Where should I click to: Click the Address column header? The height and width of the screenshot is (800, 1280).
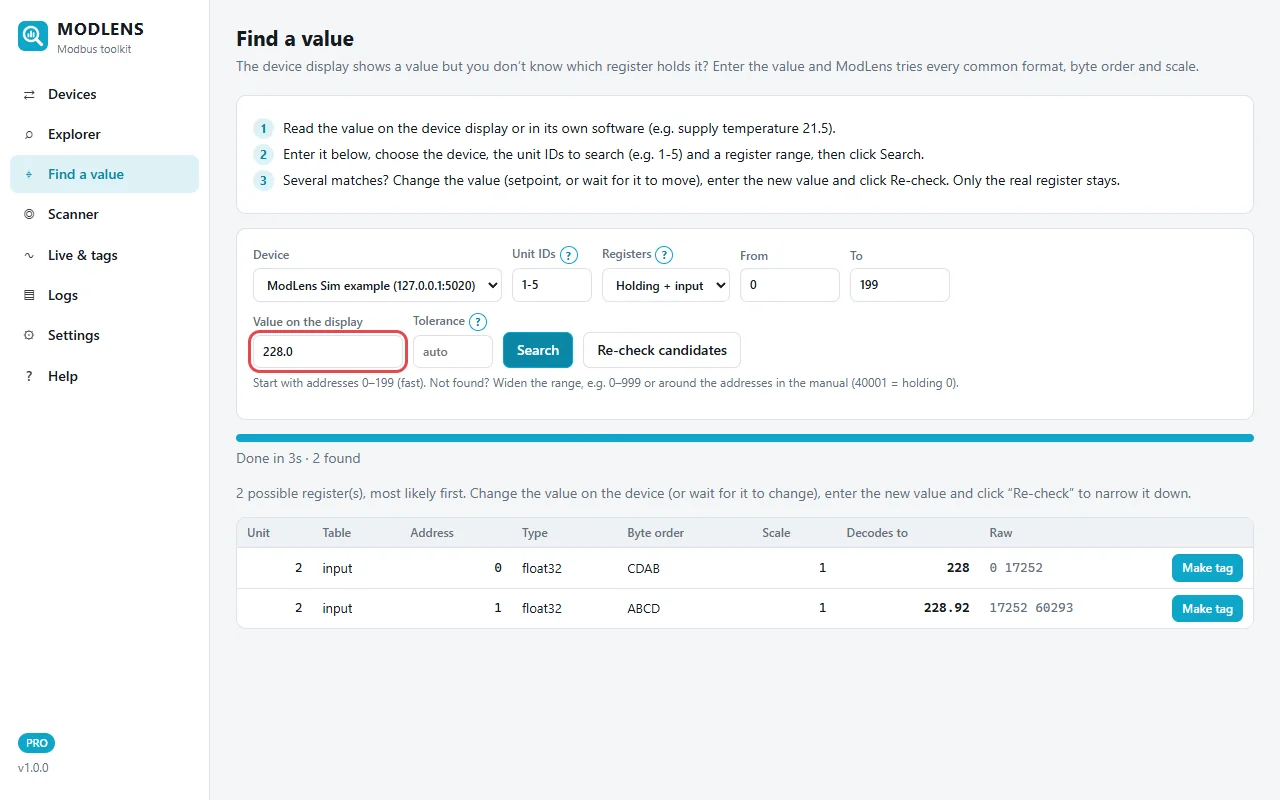click(432, 533)
